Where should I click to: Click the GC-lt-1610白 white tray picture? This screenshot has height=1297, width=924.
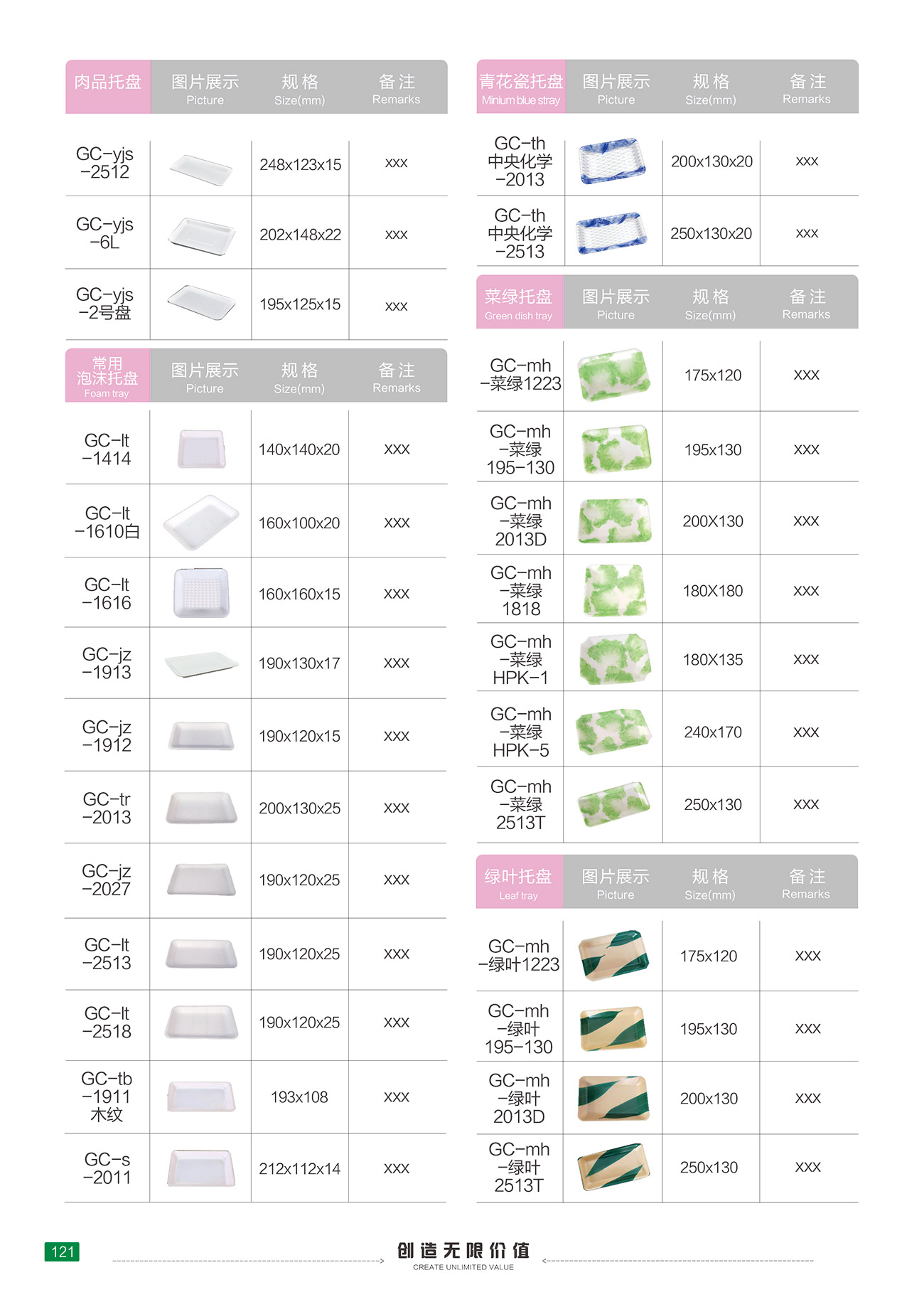pos(202,523)
